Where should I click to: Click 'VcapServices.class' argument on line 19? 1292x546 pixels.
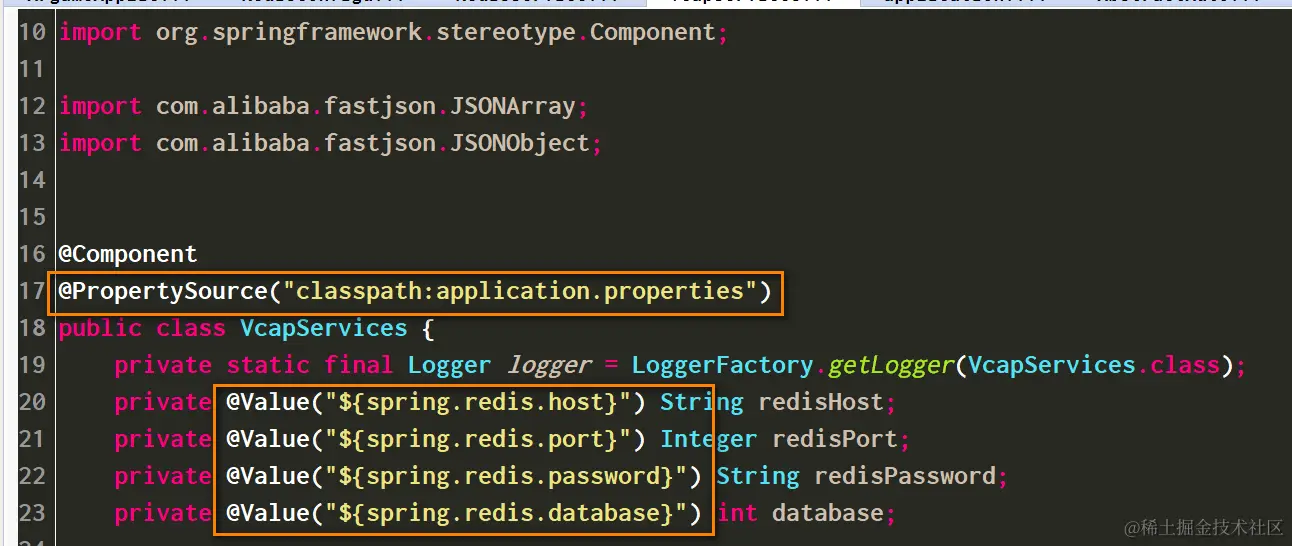coord(1094,366)
